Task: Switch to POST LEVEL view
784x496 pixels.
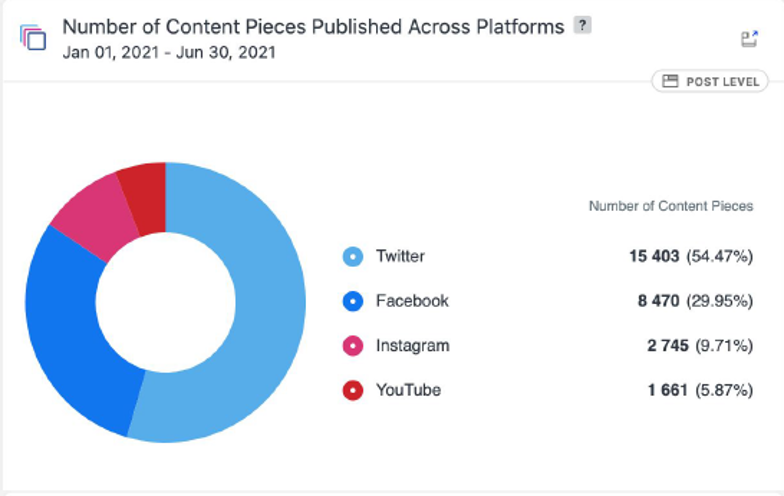Action: 710,82
